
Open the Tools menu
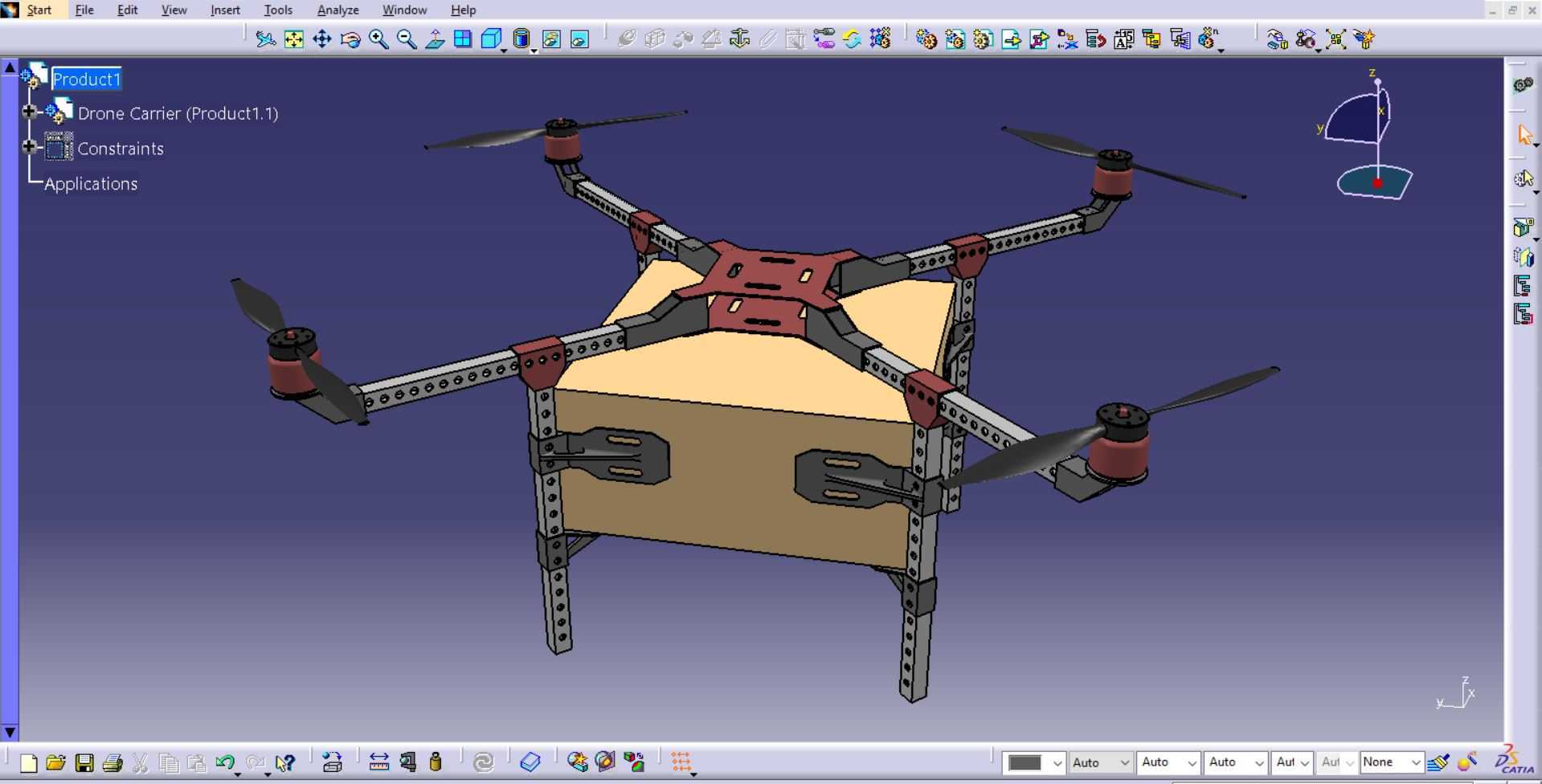(x=278, y=10)
